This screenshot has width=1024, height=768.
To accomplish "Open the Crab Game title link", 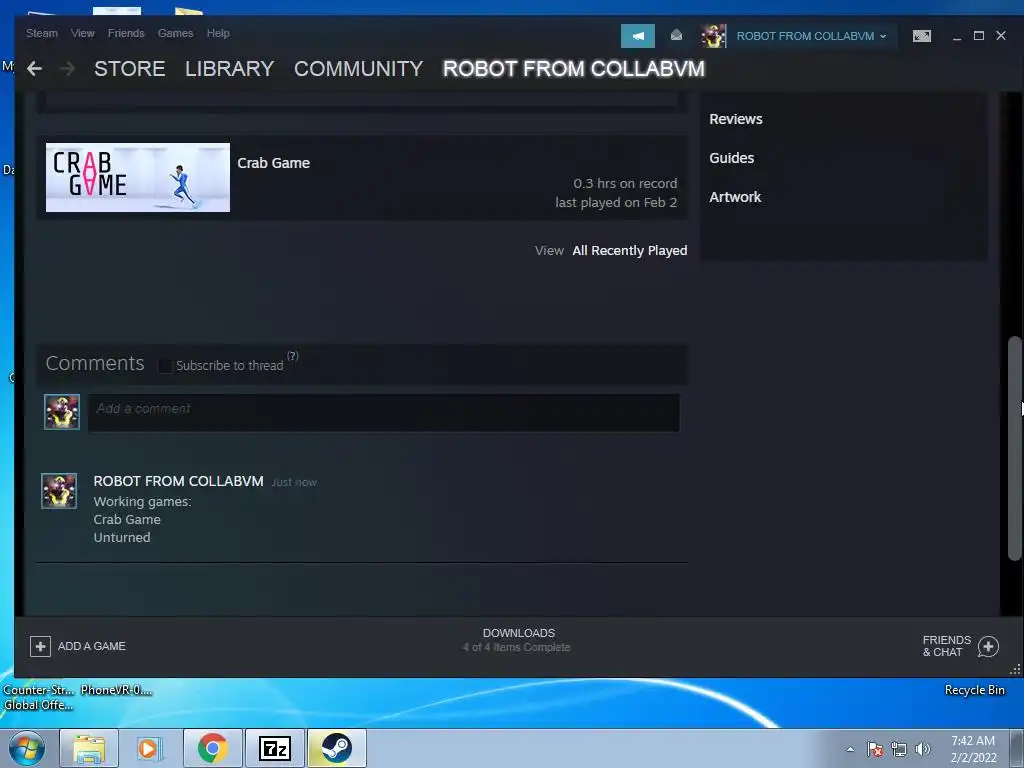I will [x=274, y=163].
